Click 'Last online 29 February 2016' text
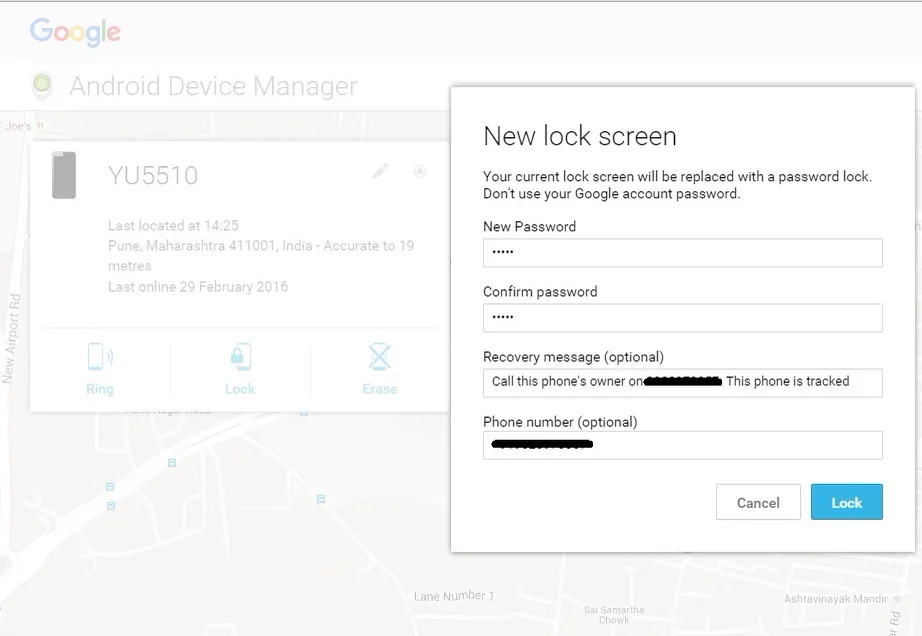Image resolution: width=922 pixels, height=636 pixels. [x=198, y=286]
